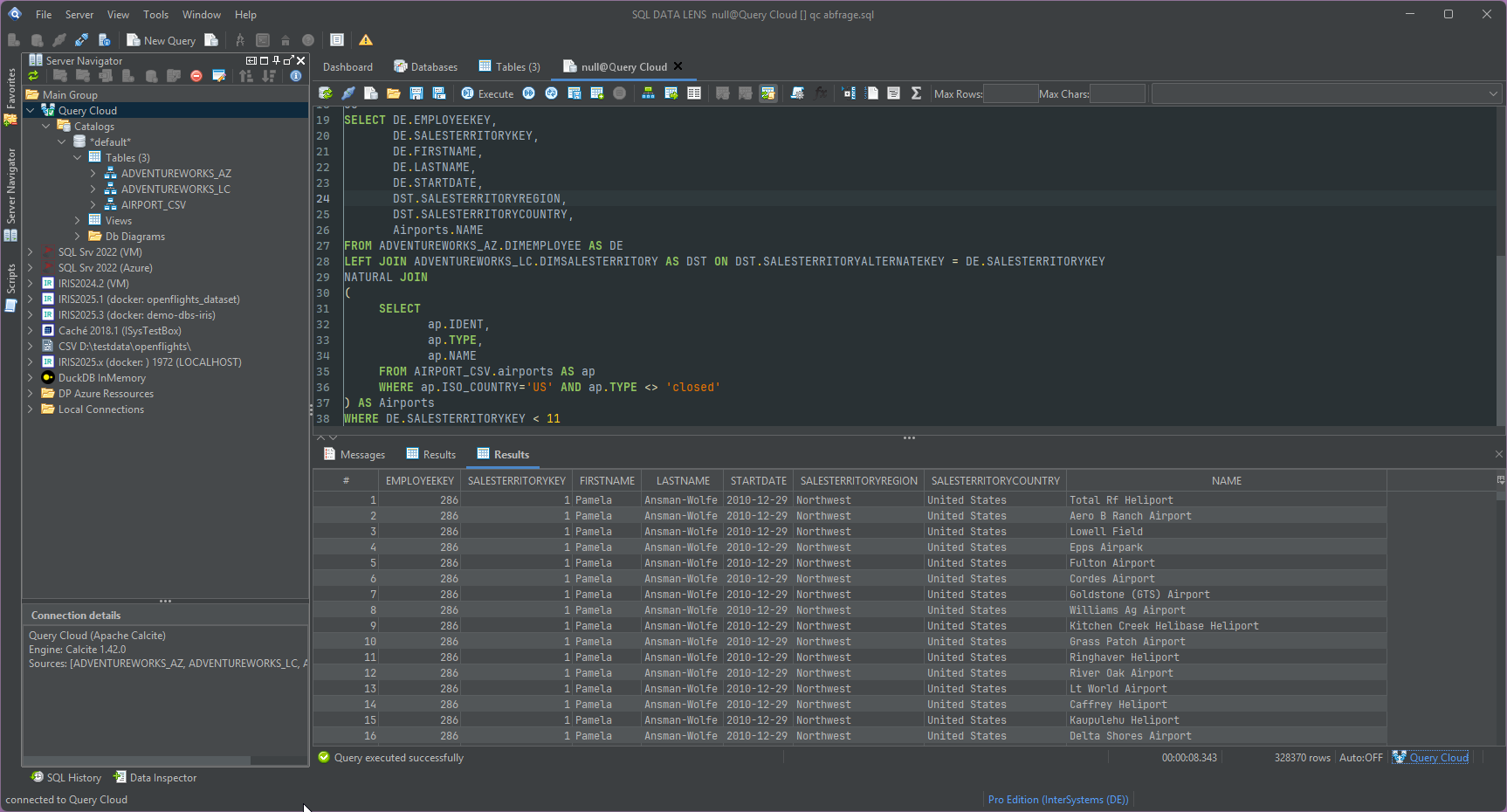Open the Window menu
Viewport: 1507px width, 812px height.
point(202,15)
